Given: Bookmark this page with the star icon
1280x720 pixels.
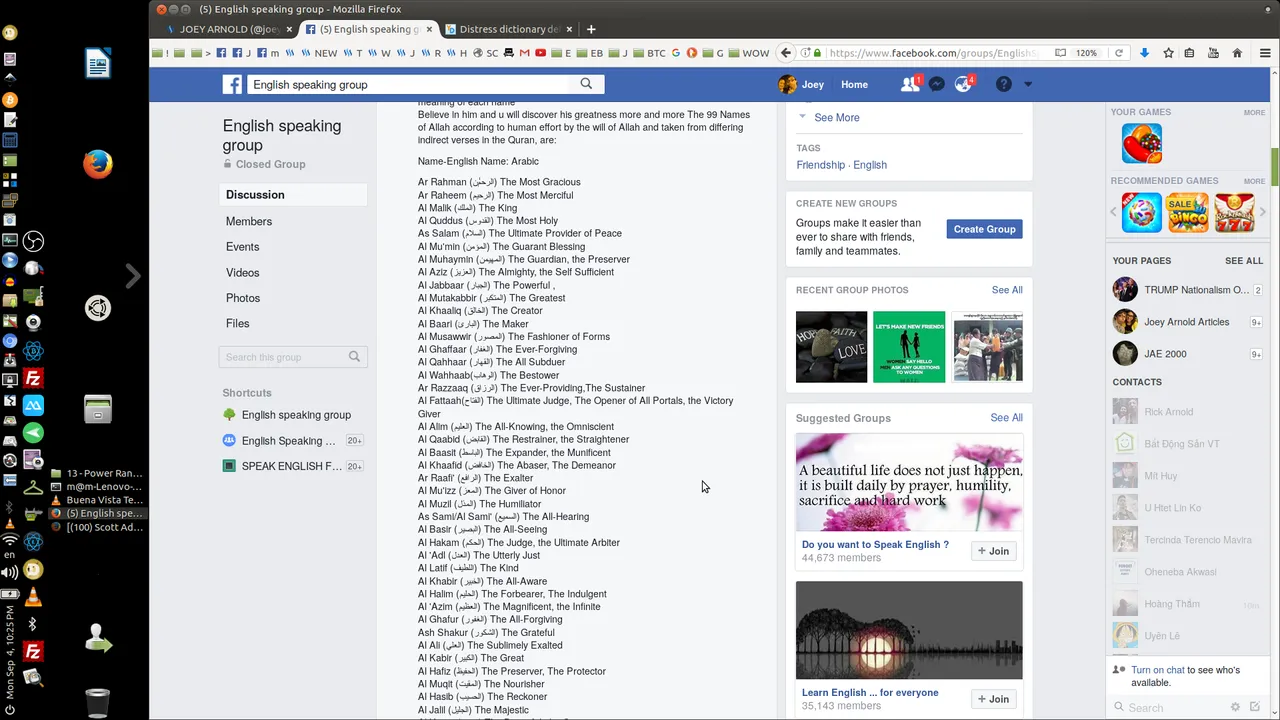Looking at the screenshot, I should coord(1168,53).
